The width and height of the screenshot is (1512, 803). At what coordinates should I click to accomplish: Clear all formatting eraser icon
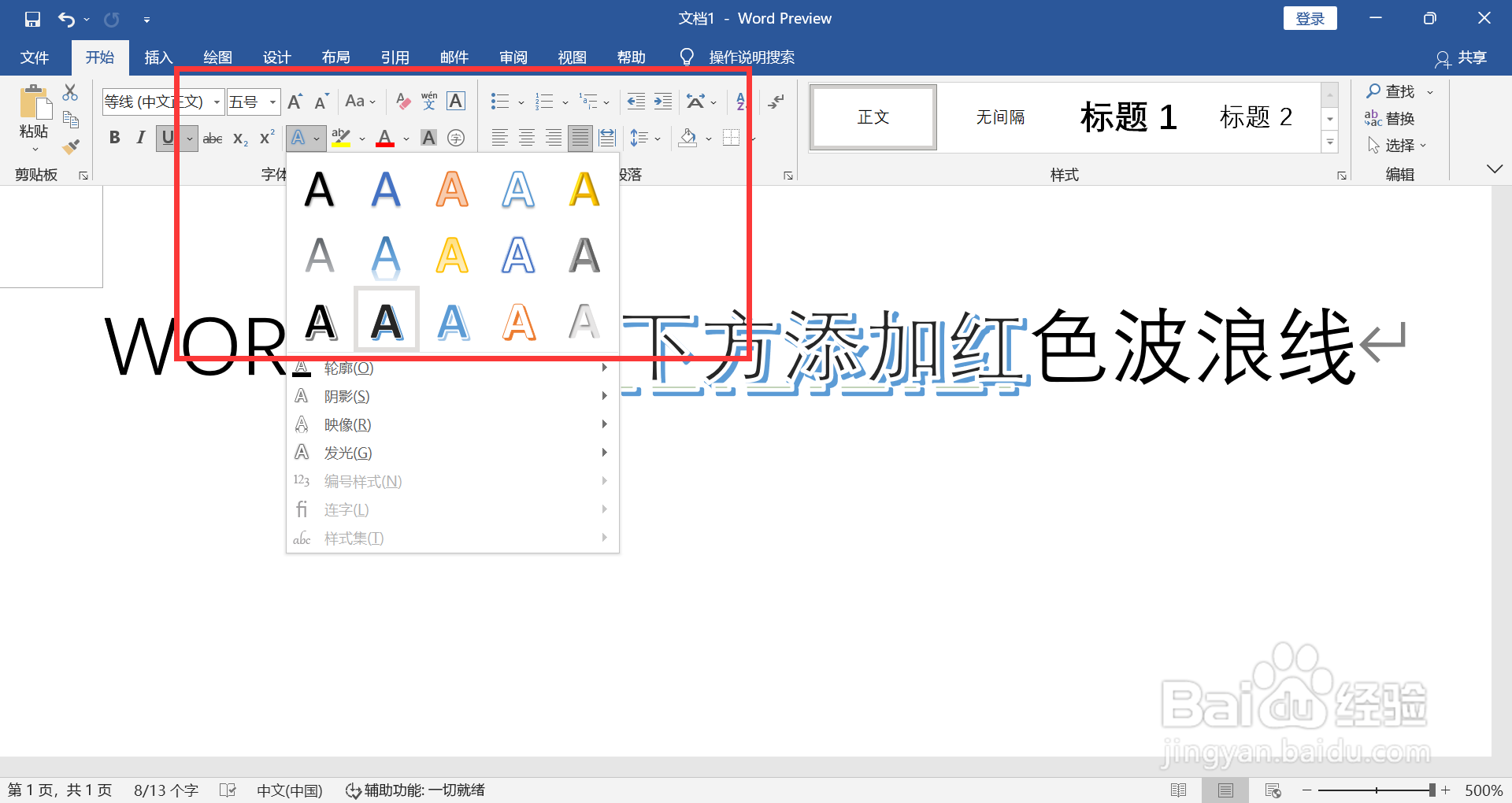coord(403,102)
